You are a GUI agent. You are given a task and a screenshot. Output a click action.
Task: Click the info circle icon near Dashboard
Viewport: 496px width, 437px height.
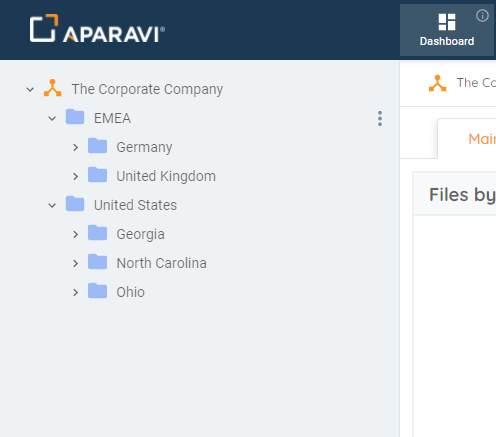click(x=482, y=16)
